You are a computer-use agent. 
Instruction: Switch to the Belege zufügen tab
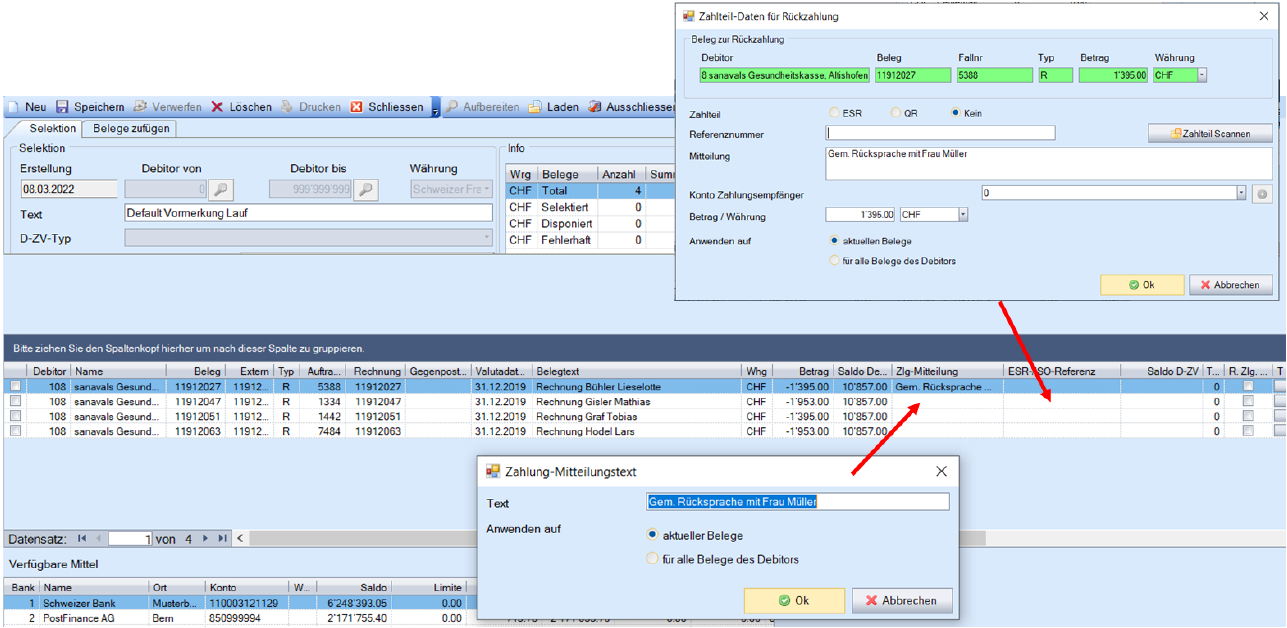pos(131,129)
